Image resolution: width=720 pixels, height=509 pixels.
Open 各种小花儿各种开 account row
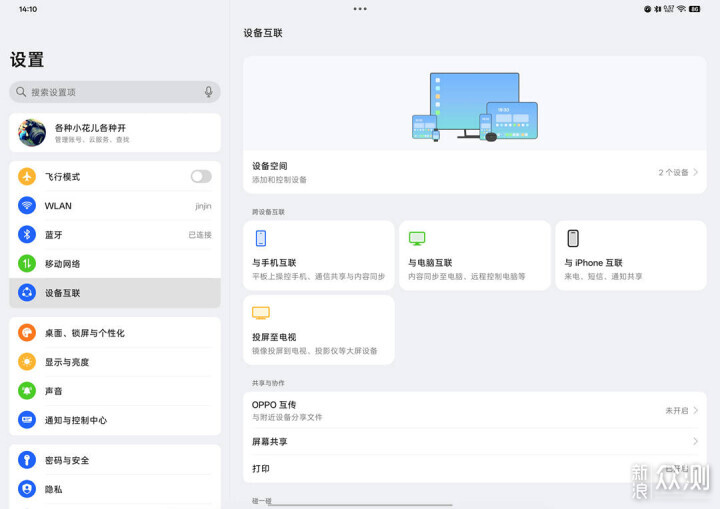click(x=115, y=133)
